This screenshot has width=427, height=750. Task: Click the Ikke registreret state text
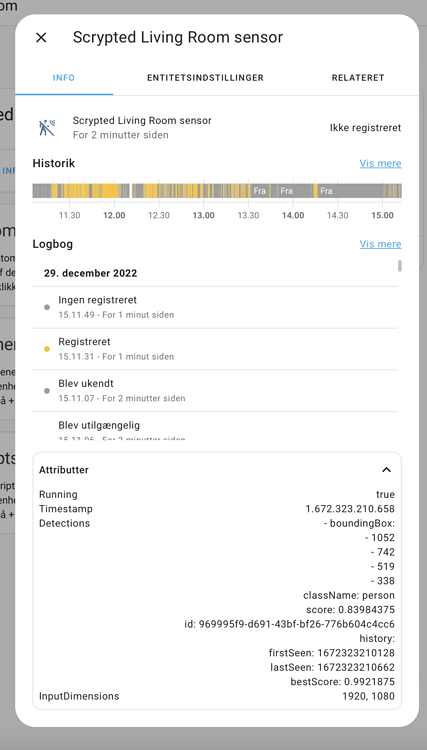365,128
